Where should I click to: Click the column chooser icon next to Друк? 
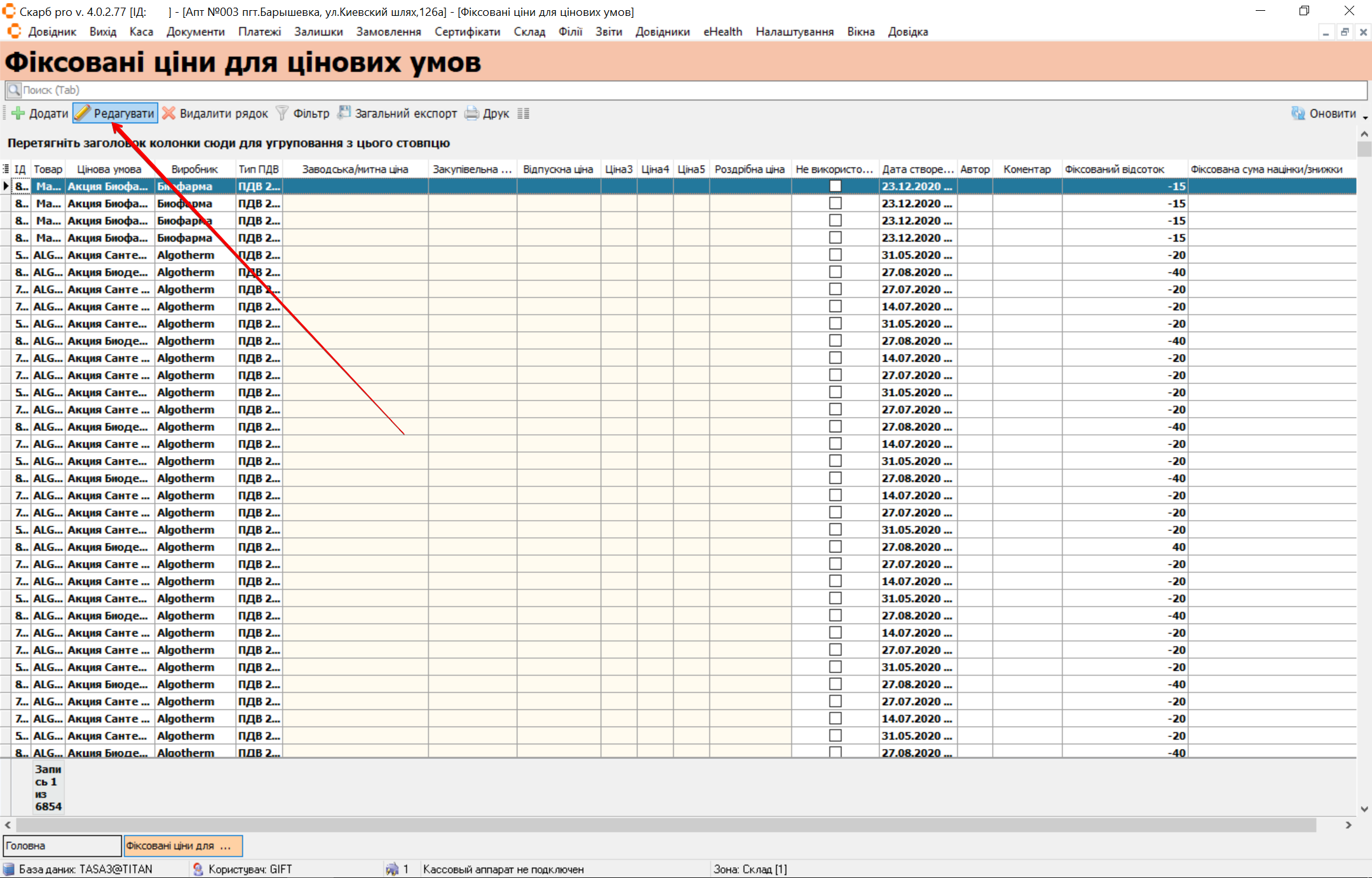pyautogui.click(x=523, y=113)
